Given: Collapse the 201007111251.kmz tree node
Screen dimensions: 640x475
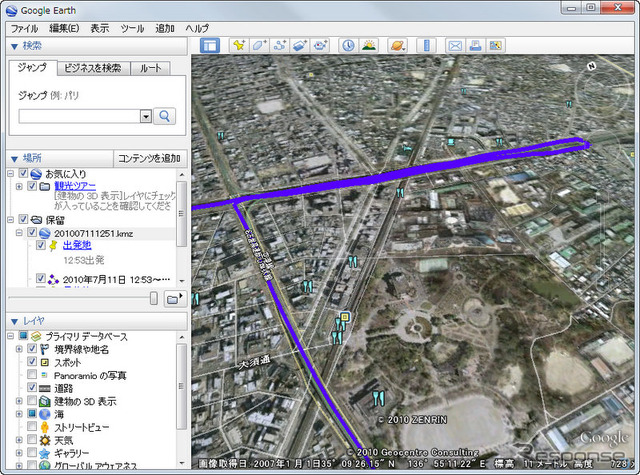Looking at the screenshot, I should 19,233.
